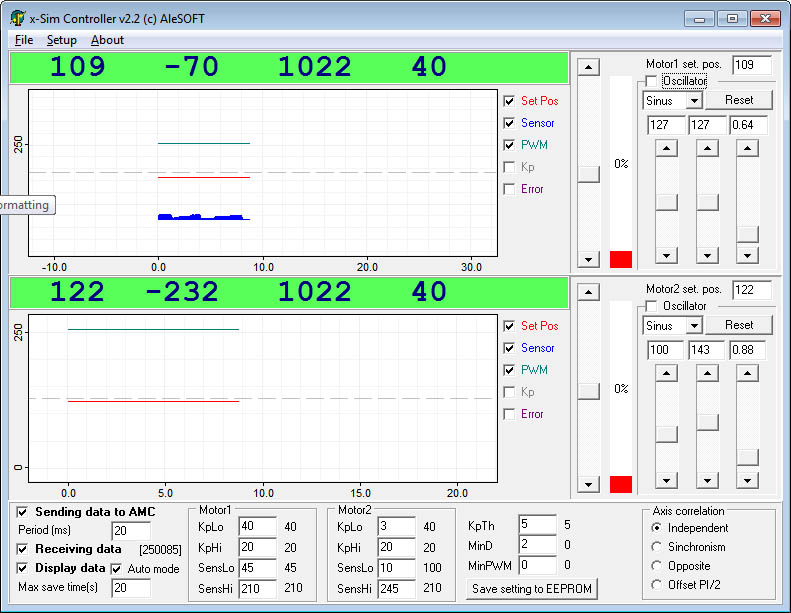Viewport: 791px width, 613px height.
Task: Enable the Motor1 Oscillator checkbox
Action: (x=652, y=81)
